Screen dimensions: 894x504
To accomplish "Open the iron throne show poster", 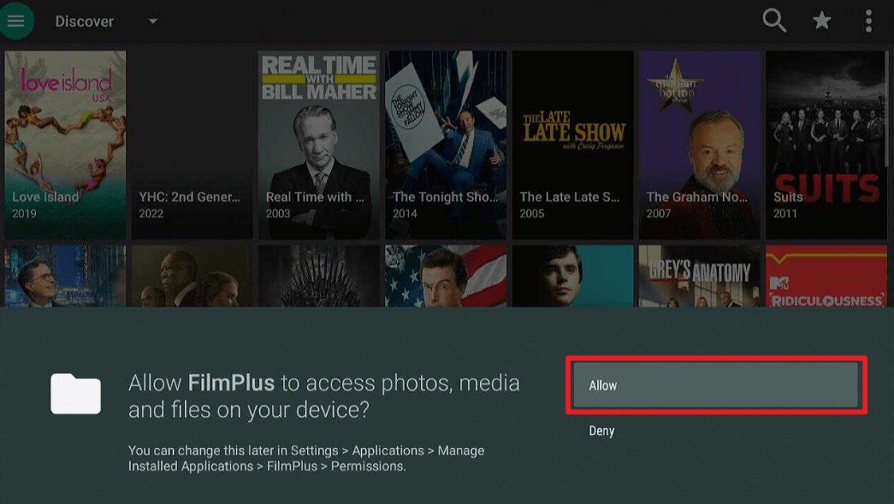I will 319,276.
